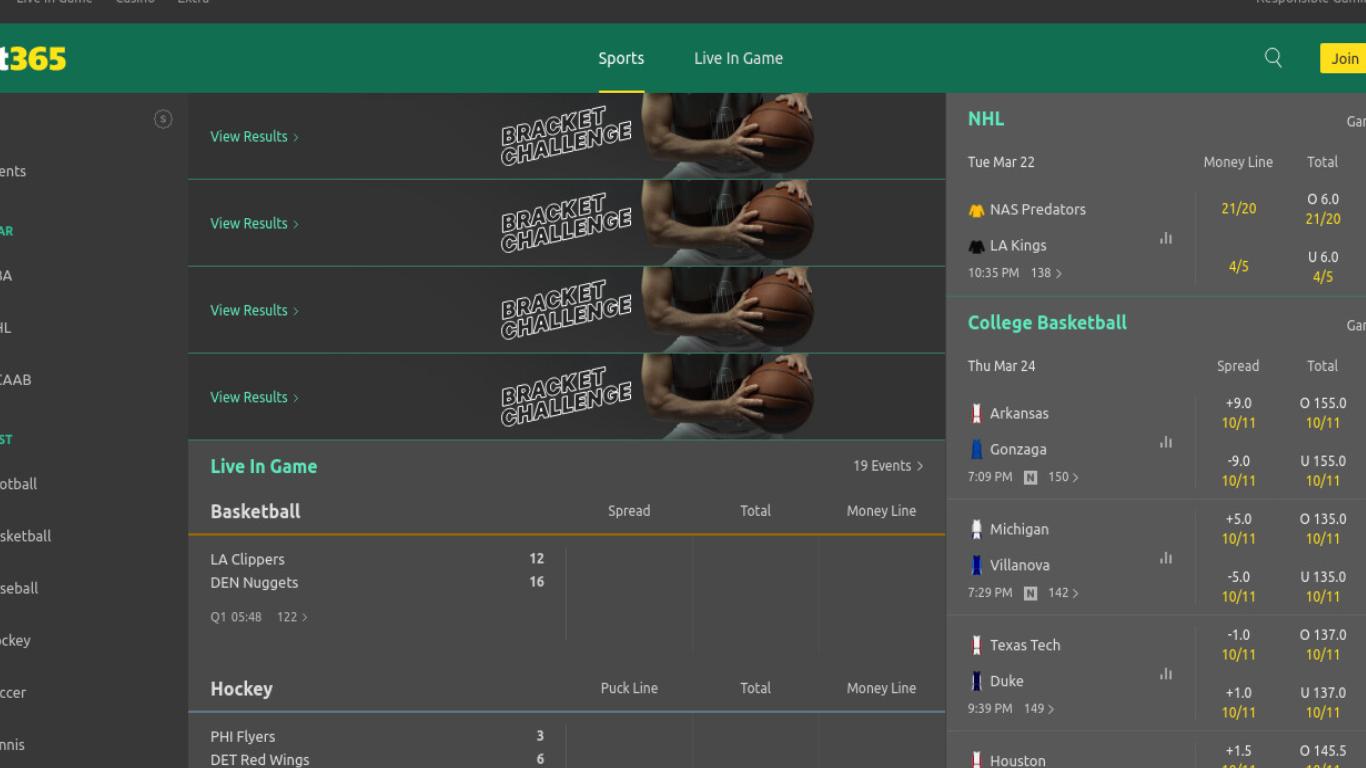Select Over 6.0 total at 21/20
This screenshot has height=768, width=1366.
pos(1322,209)
